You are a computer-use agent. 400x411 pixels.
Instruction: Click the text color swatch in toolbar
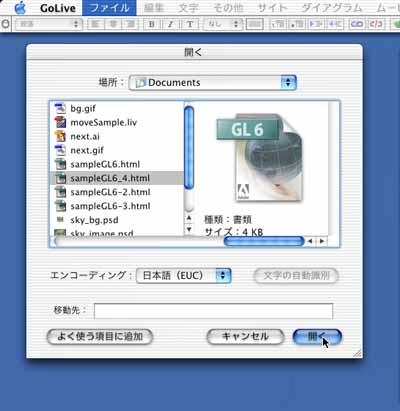click(x=255, y=24)
